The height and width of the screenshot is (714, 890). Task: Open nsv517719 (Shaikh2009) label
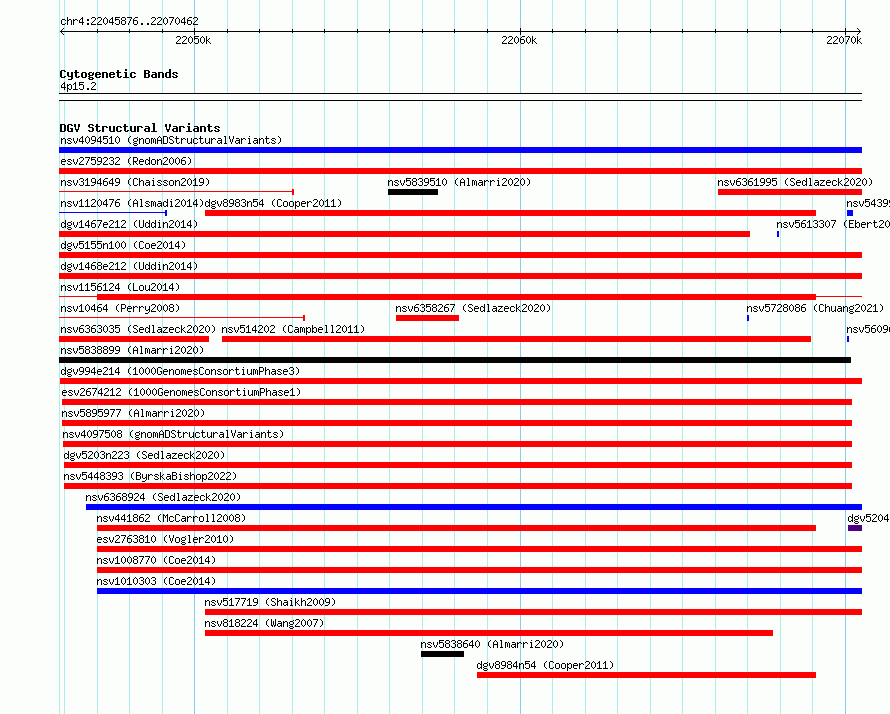(270, 602)
